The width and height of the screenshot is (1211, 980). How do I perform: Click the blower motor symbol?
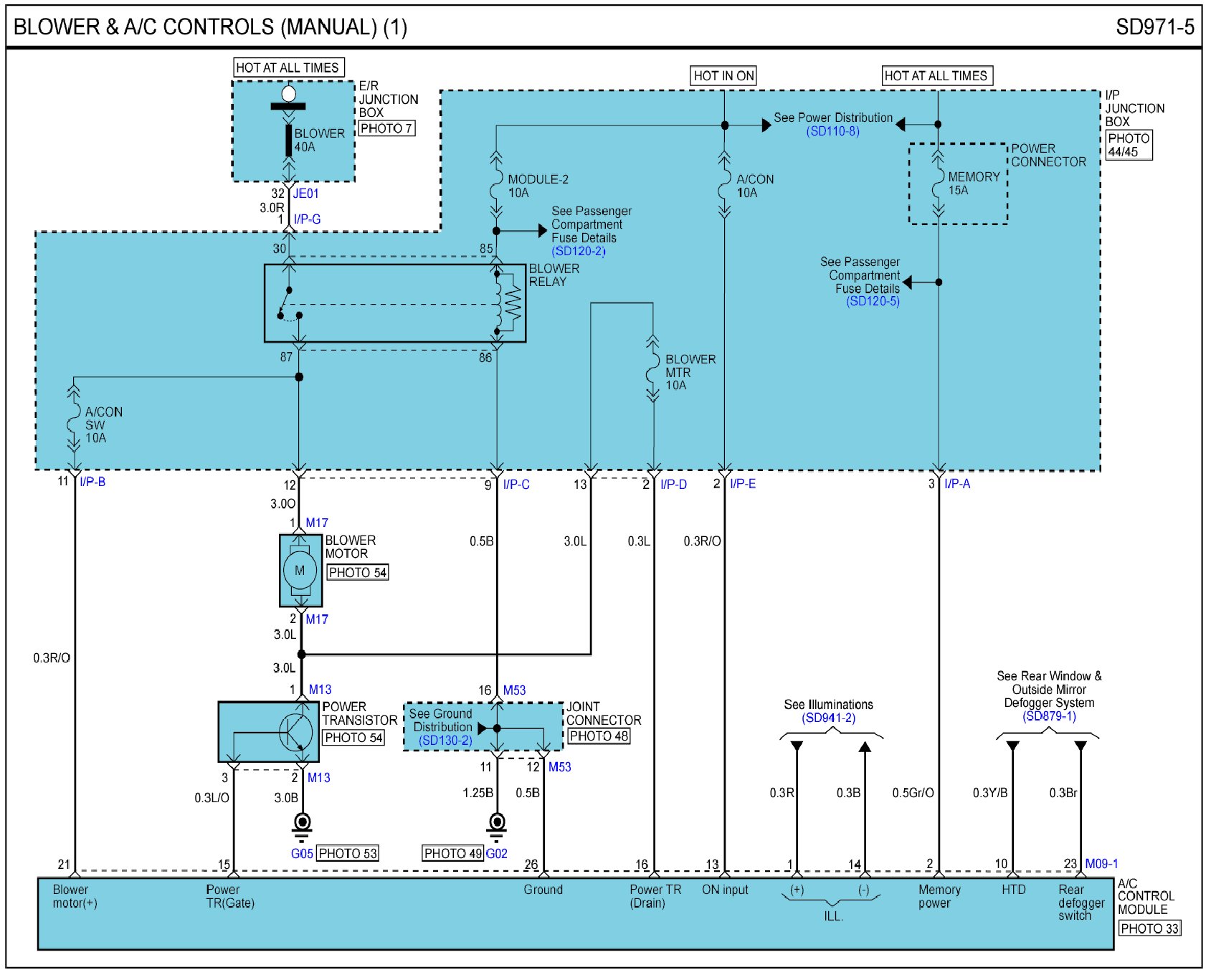300,571
